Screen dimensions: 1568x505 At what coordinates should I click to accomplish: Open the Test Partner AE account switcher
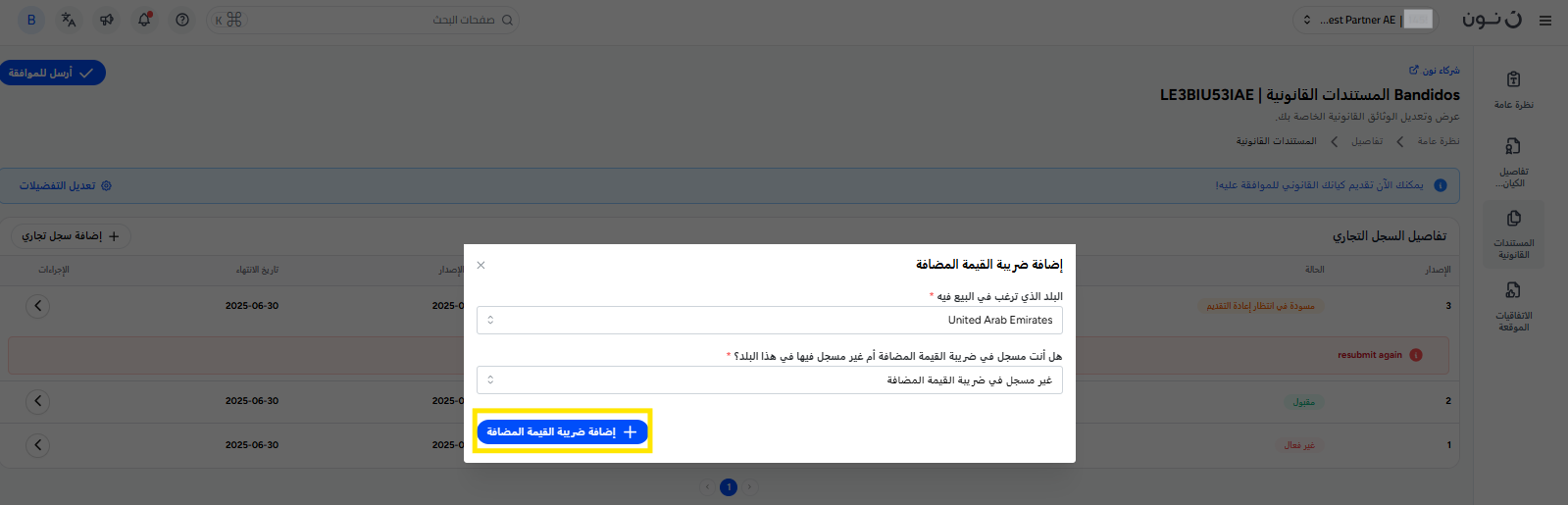click(x=1367, y=20)
